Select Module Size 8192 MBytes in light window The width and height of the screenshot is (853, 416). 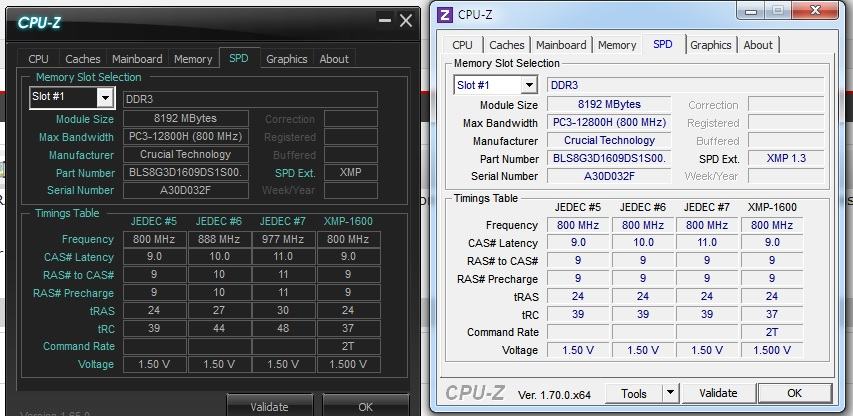tap(609, 104)
